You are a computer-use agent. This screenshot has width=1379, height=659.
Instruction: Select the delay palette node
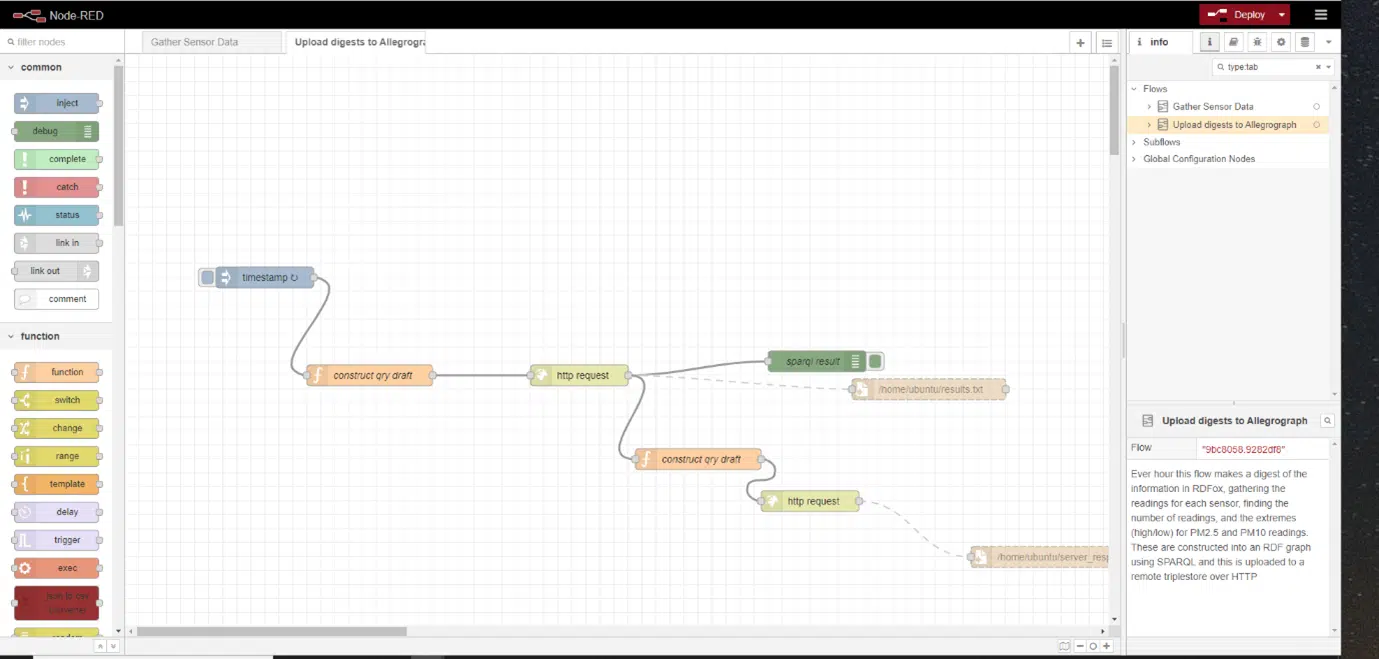57,512
